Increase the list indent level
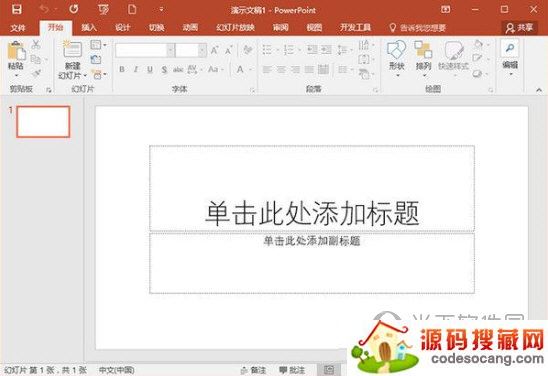 coord(326,50)
